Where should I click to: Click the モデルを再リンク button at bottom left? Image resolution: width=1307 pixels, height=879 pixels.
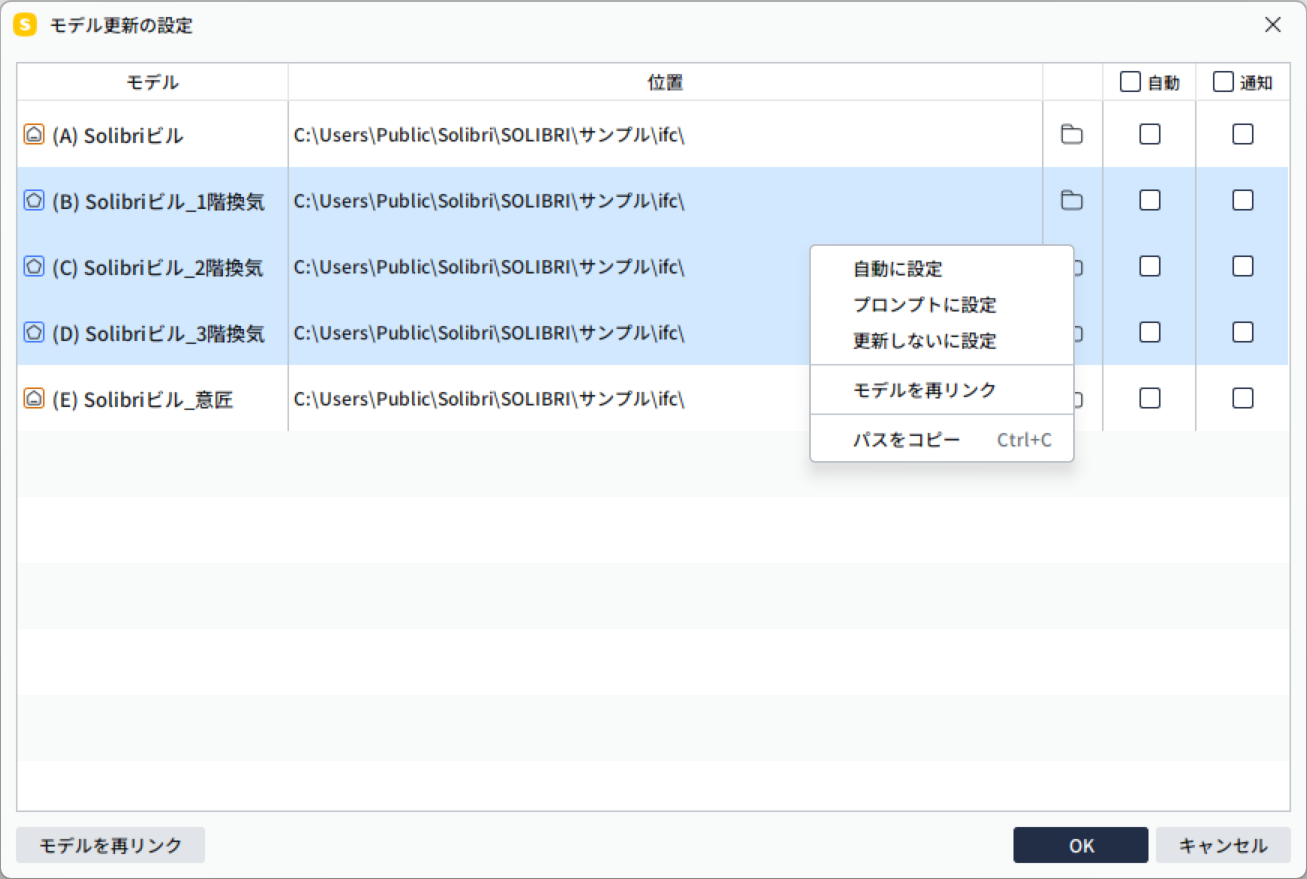click(x=111, y=845)
